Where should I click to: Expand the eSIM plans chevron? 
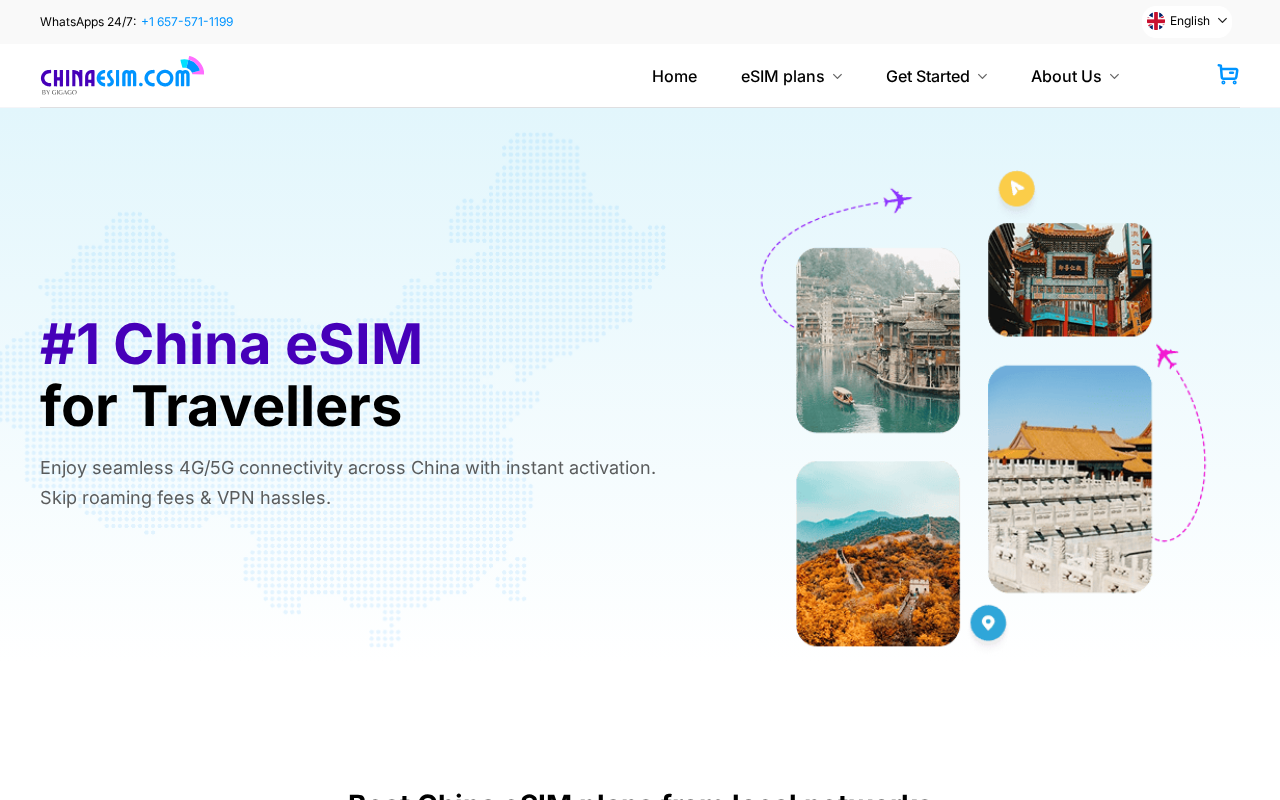coord(837,77)
